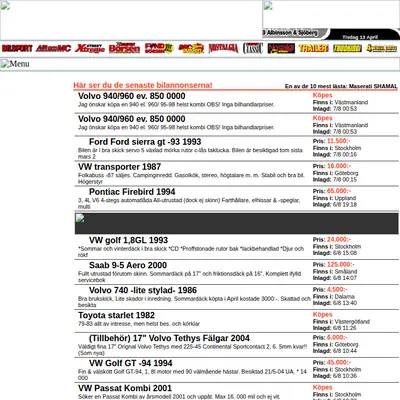Open the Bilsport magazine logo

pyautogui.click(x=17, y=48)
